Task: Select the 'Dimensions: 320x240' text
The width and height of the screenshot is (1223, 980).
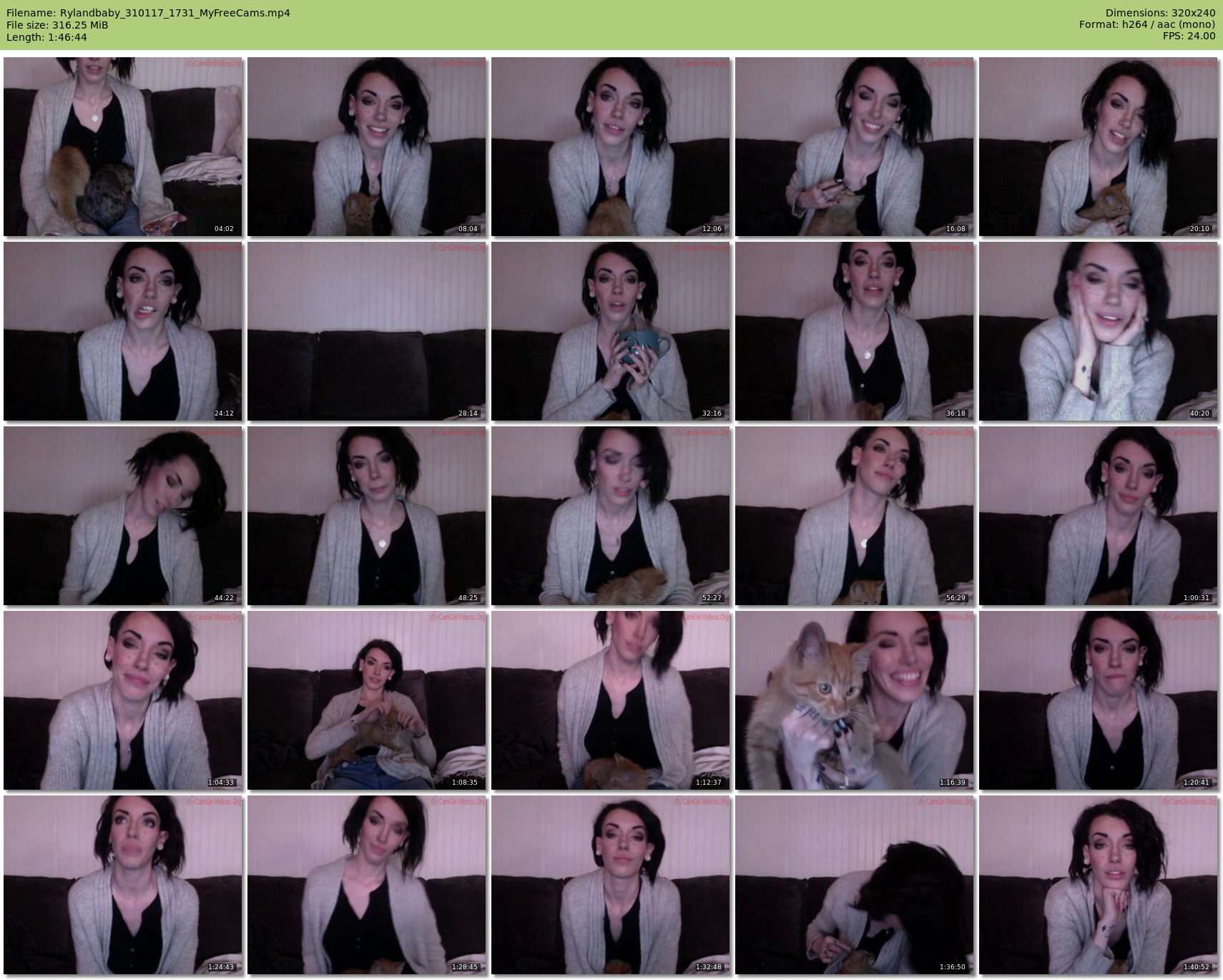Action: pyautogui.click(x=1160, y=13)
